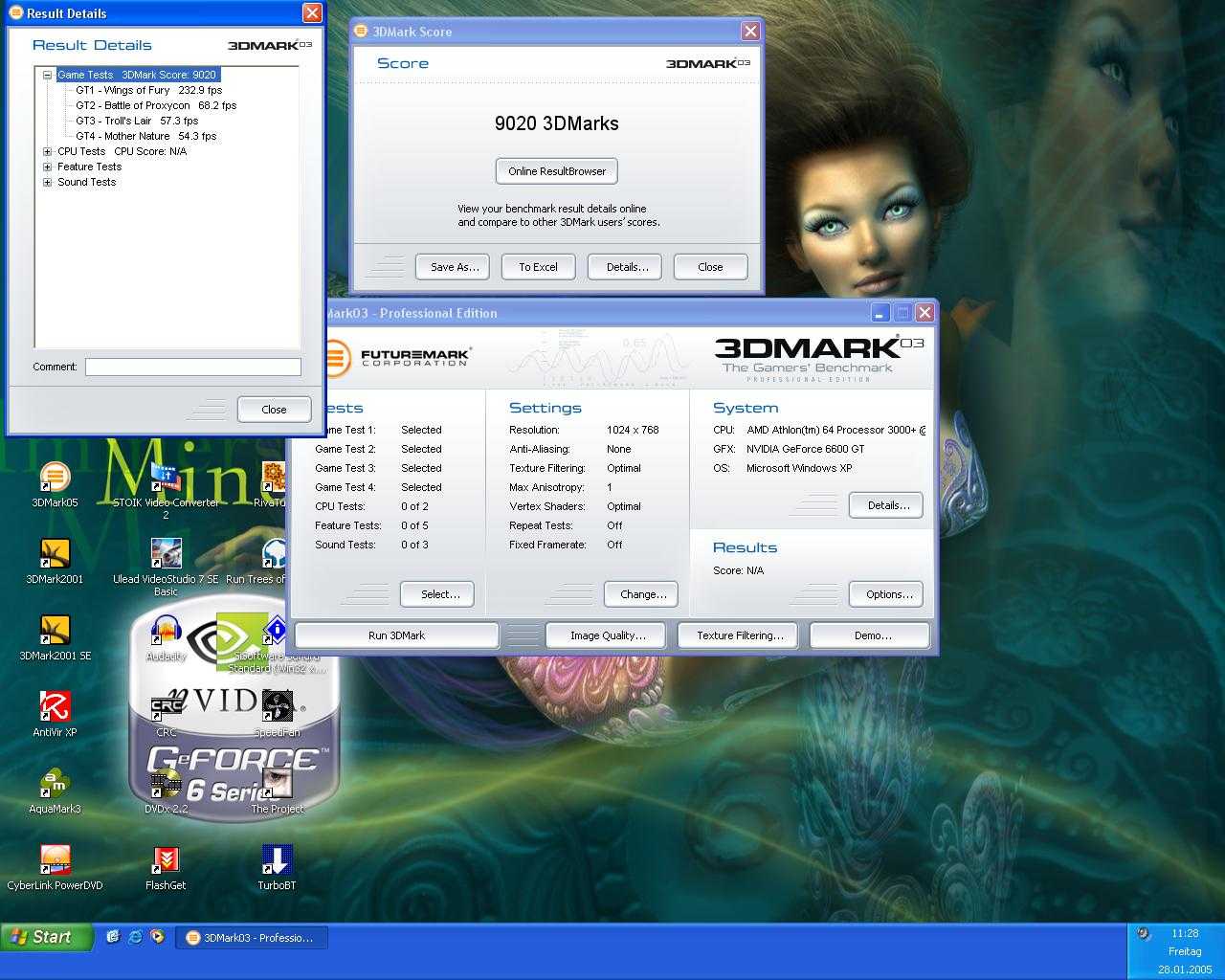
Task: Select the CRC desktop shortcut
Action: point(166,713)
